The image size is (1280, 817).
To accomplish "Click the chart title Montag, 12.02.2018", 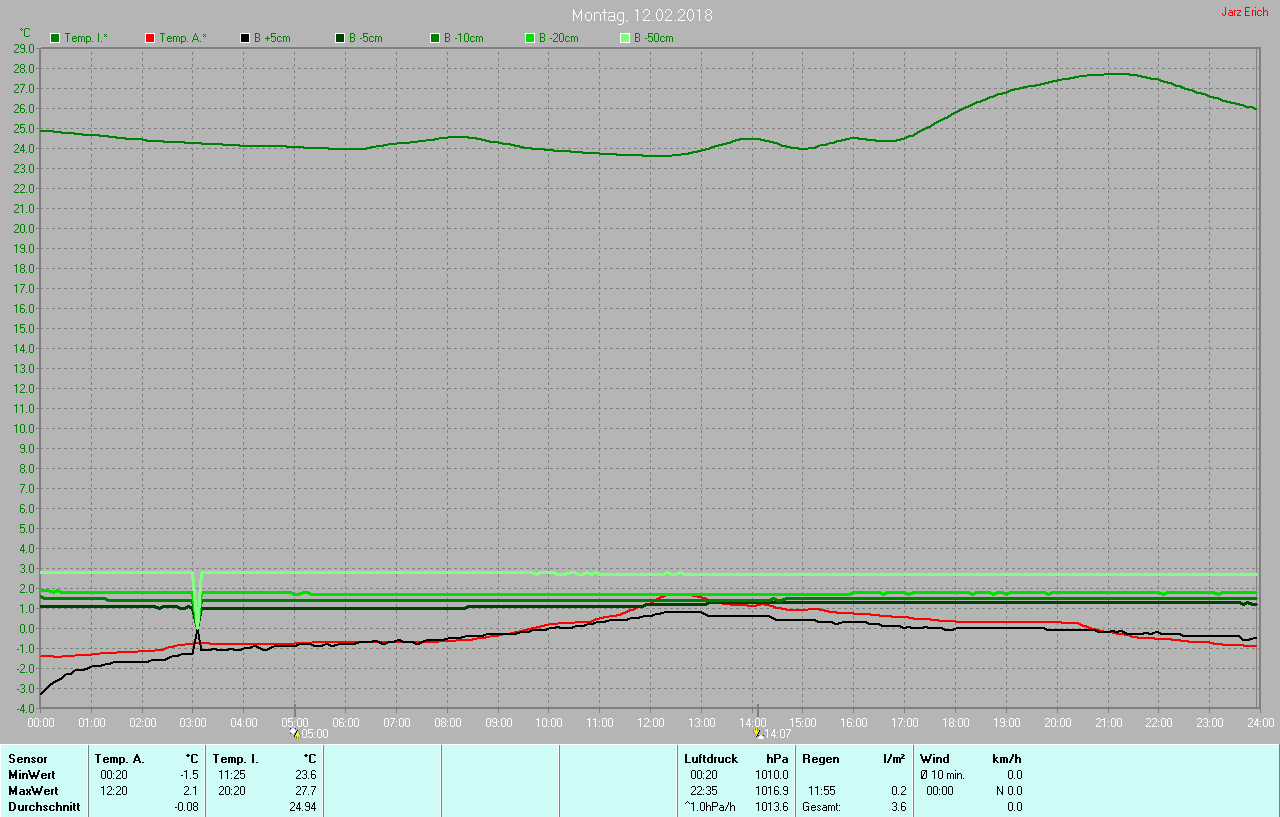I will point(642,16).
